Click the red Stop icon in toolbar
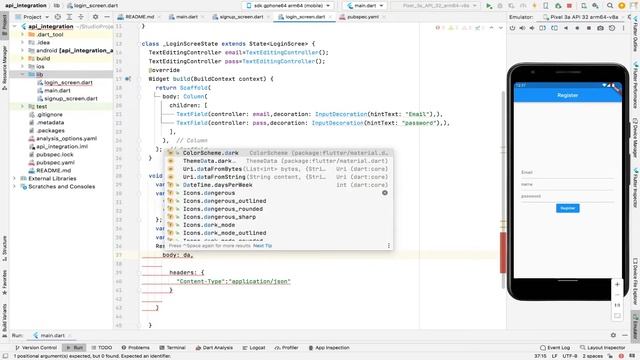Viewport: 640px width, 360px height. pyautogui.click(x=569, y=6)
